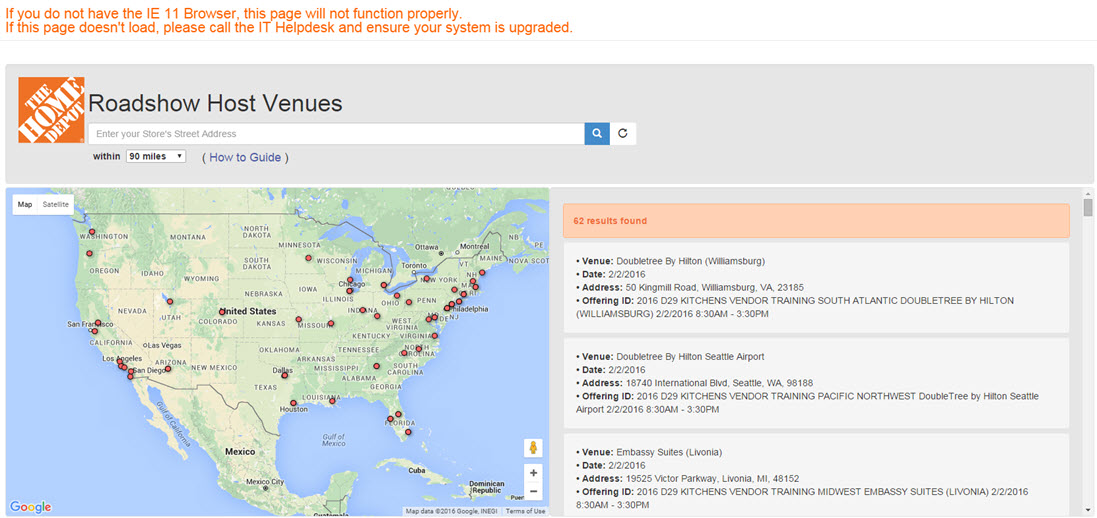This screenshot has height=518, width=1097.
Task: Click the venue marker near Dallas
Action: tap(284, 376)
